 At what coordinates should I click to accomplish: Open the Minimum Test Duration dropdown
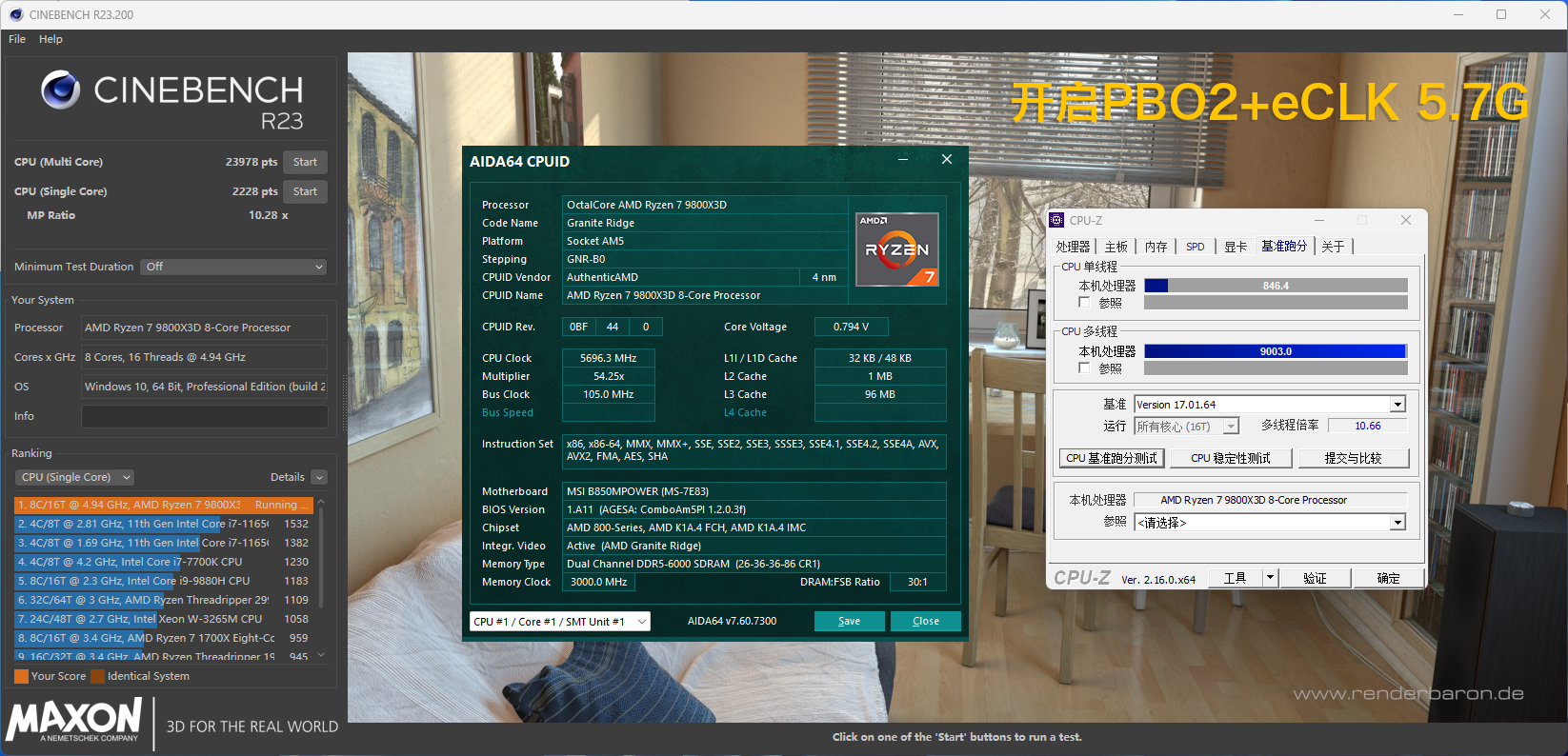(233, 267)
